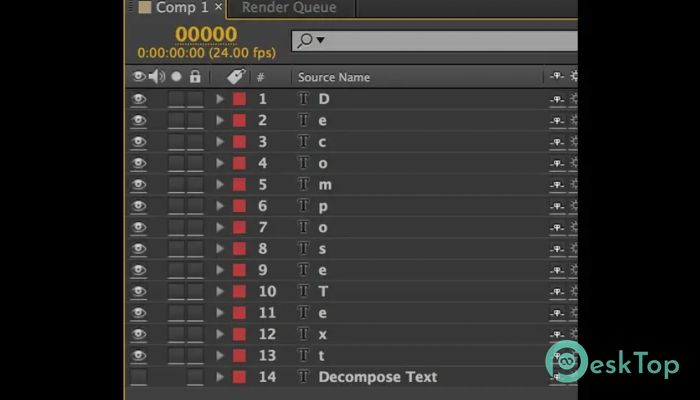Click the Lock column header icon

pyautogui.click(x=195, y=76)
